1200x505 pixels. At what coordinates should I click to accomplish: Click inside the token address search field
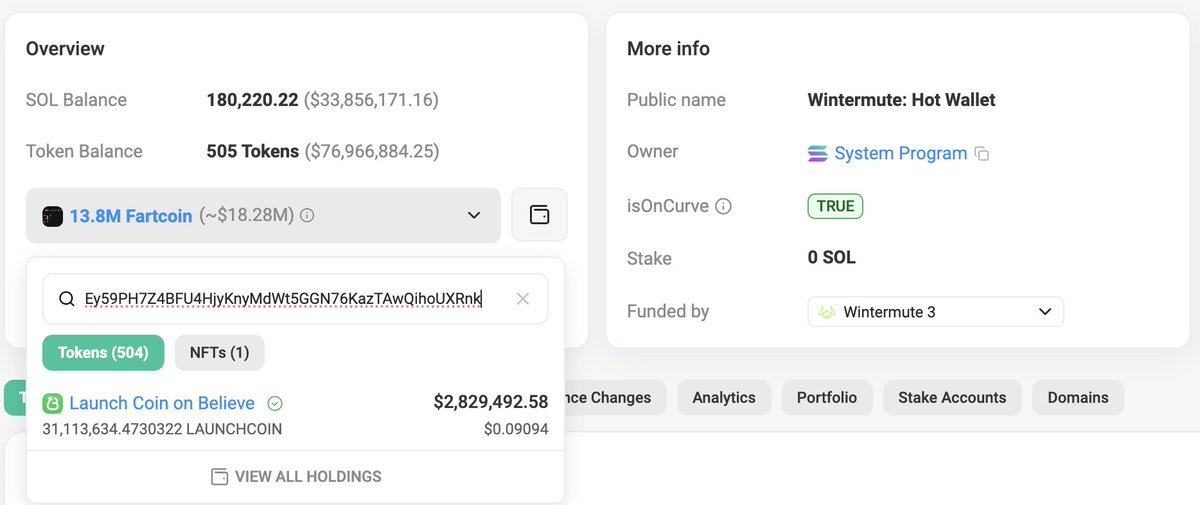(x=295, y=299)
